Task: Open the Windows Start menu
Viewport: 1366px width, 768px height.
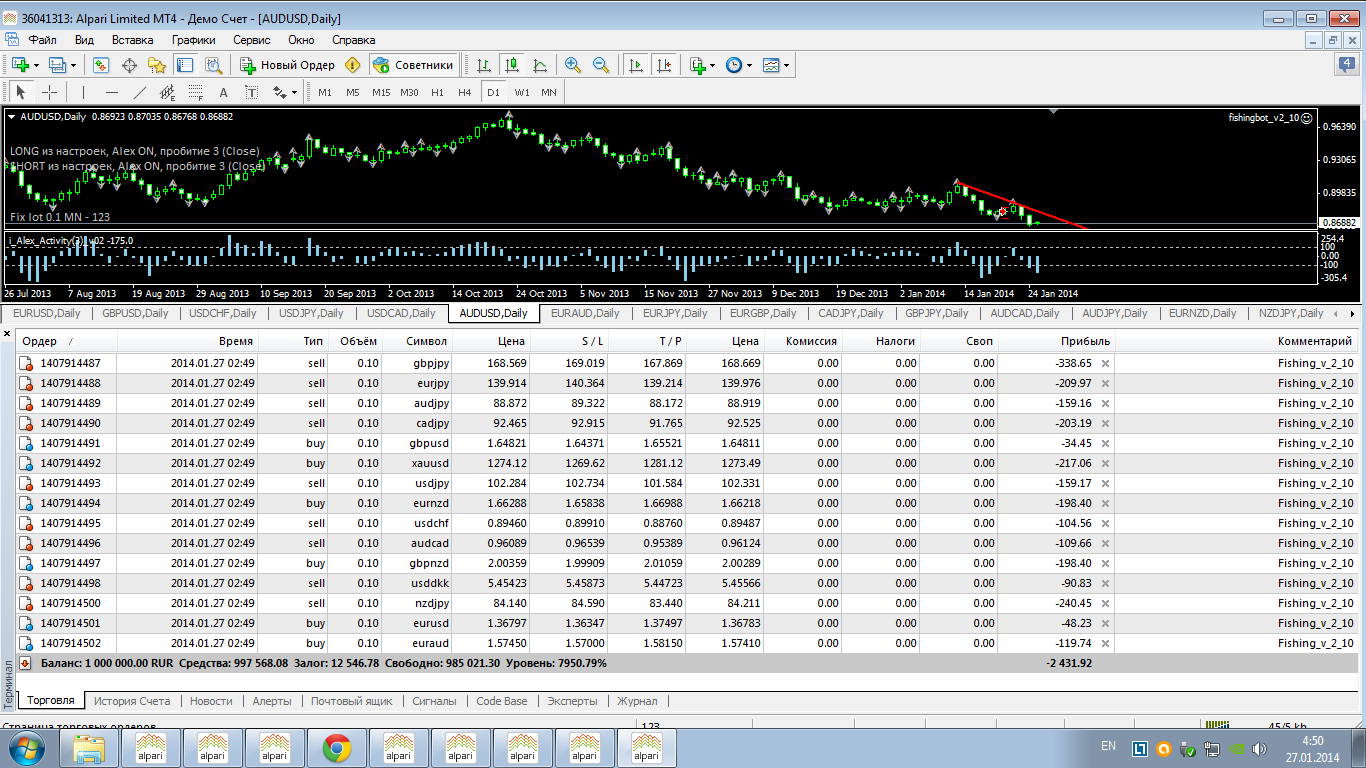Action: [x=27, y=748]
